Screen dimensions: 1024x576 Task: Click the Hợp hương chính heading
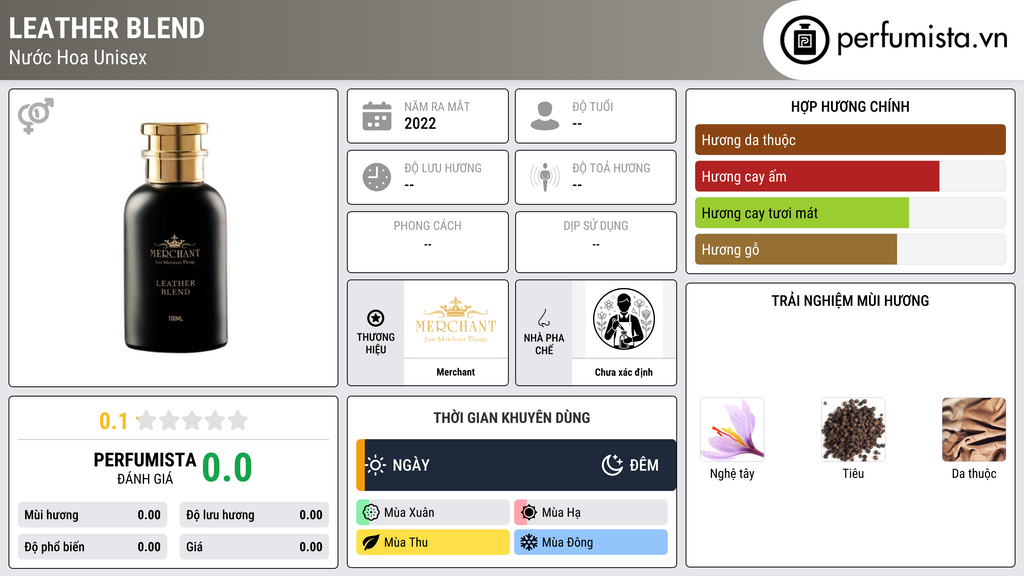coord(850,106)
